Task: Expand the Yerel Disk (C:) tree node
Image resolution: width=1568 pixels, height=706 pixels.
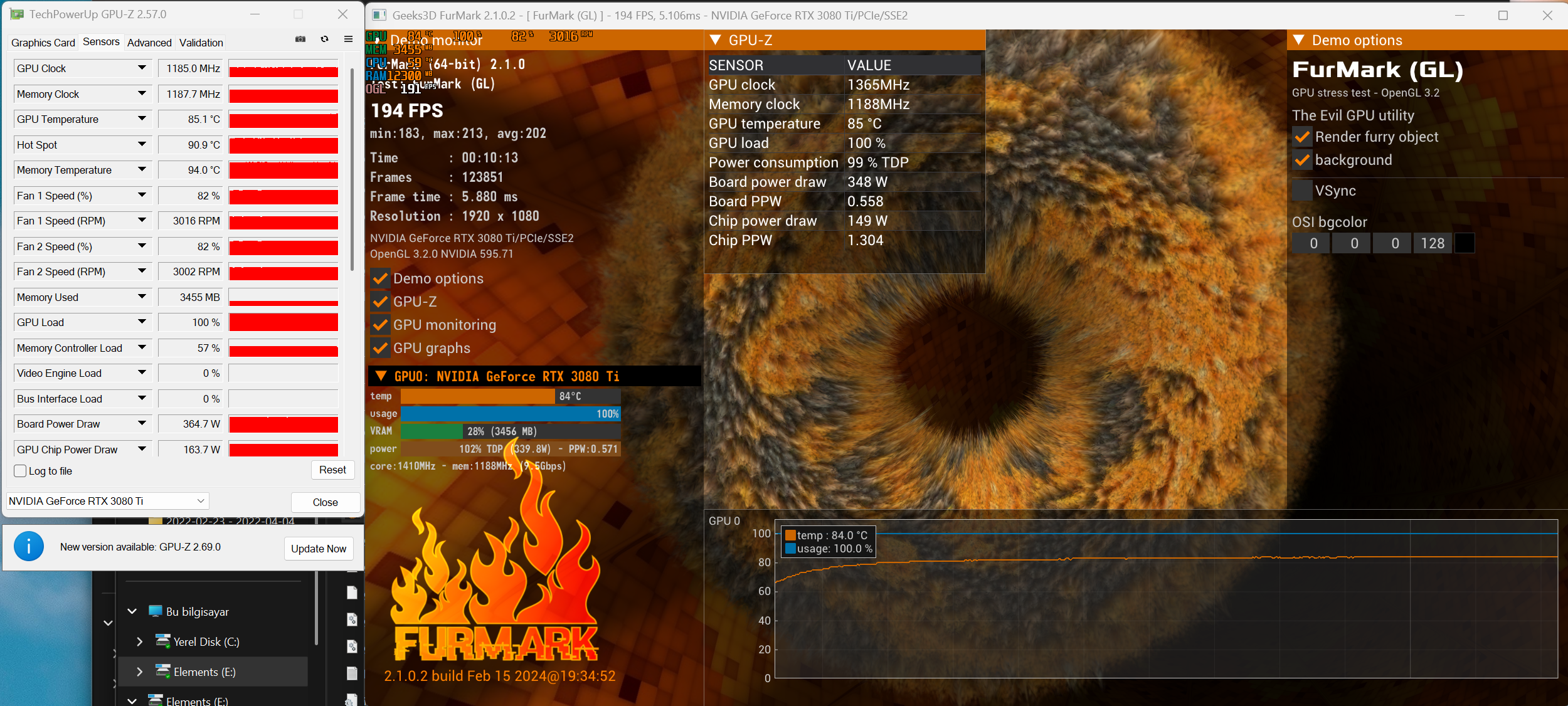Action: point(139,641)
